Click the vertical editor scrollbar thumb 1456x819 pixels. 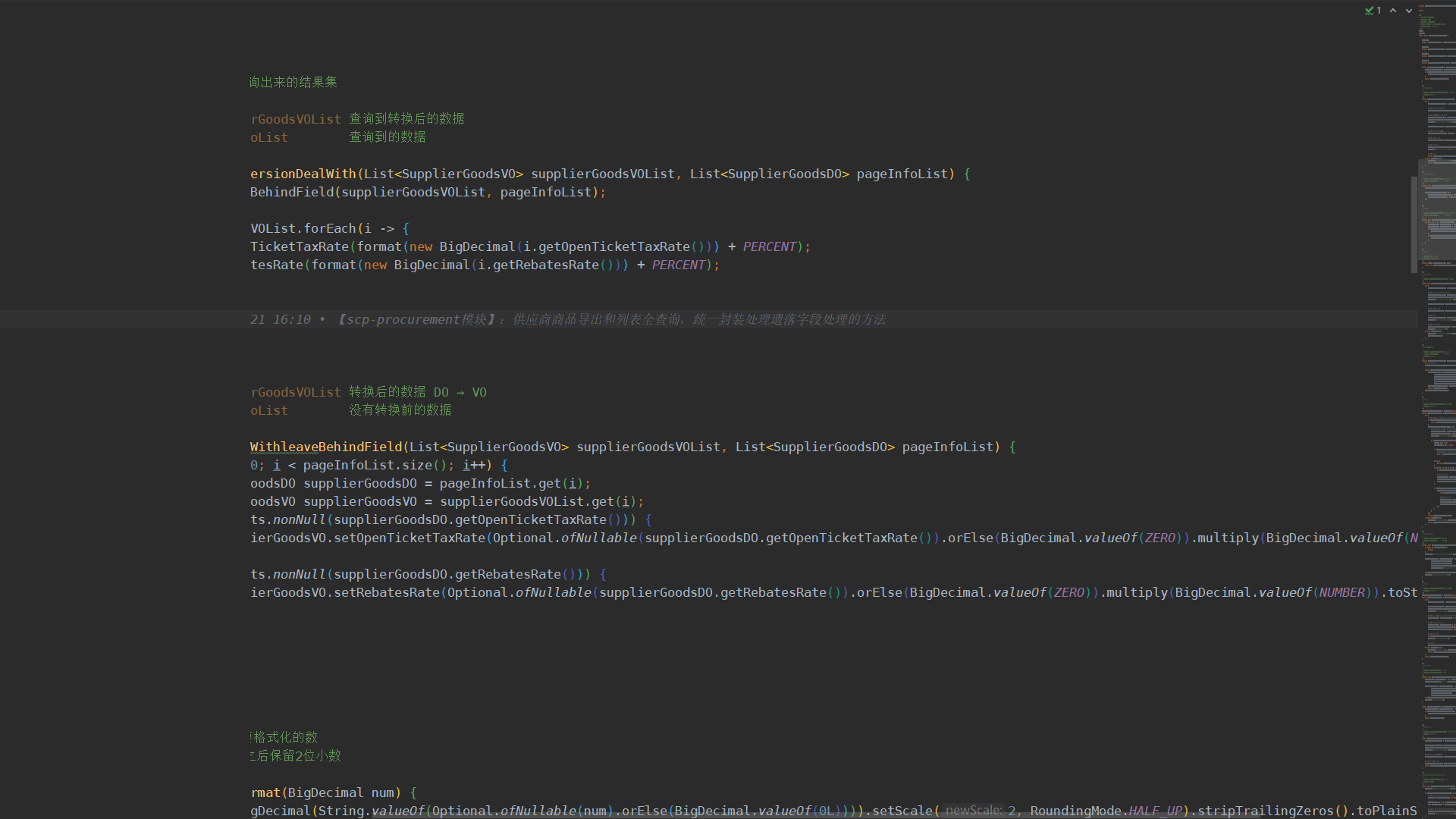click(x=1414, y=224)
